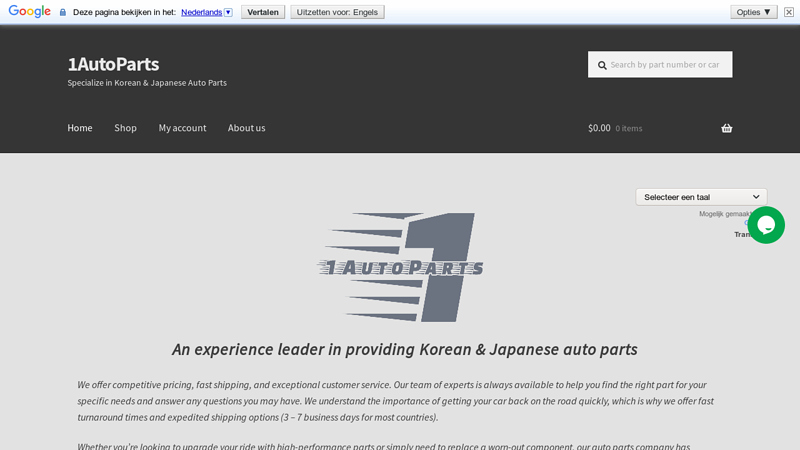The width and height of the screenshot is (800, 450).
Task: Open the green chat bubble widget
Action: [x=766, y=225]
